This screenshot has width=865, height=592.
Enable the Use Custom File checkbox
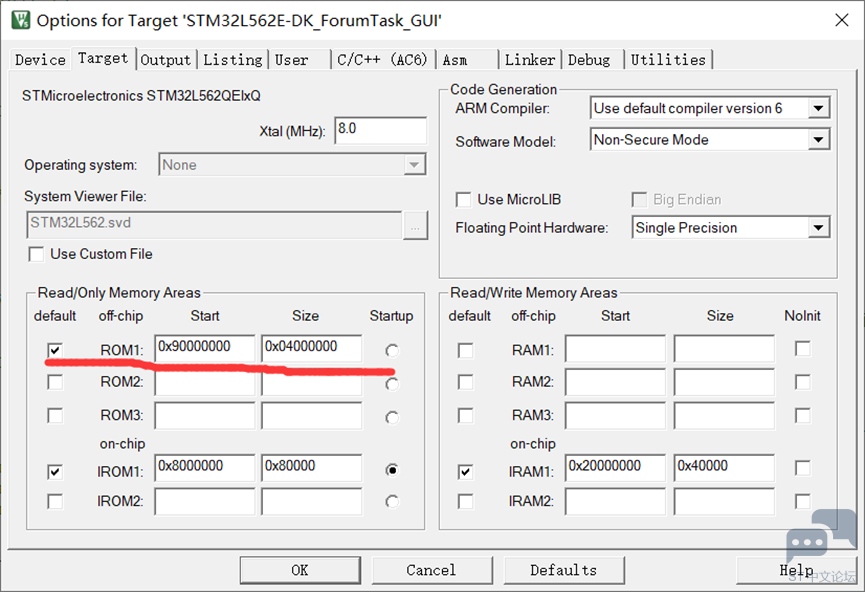pos(36,254)
